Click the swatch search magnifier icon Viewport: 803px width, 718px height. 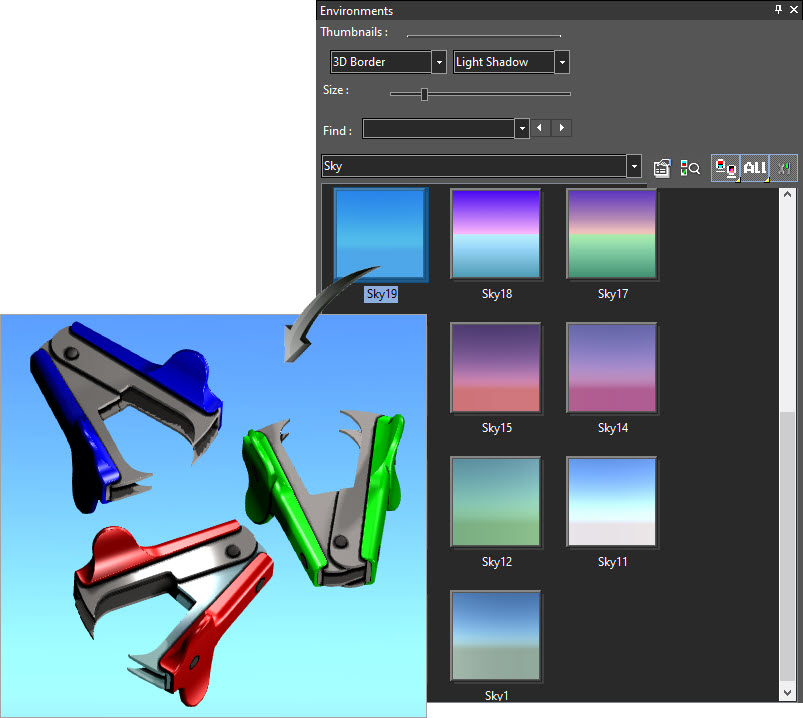tap(690, 168)
